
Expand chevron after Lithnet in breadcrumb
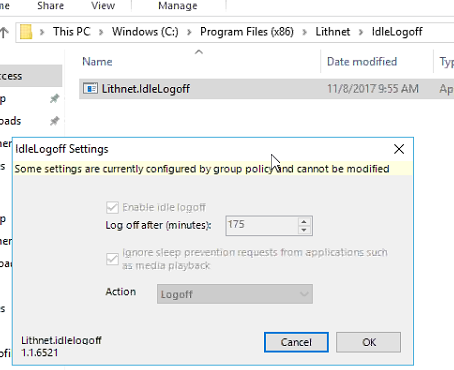(x=361, y=32)
